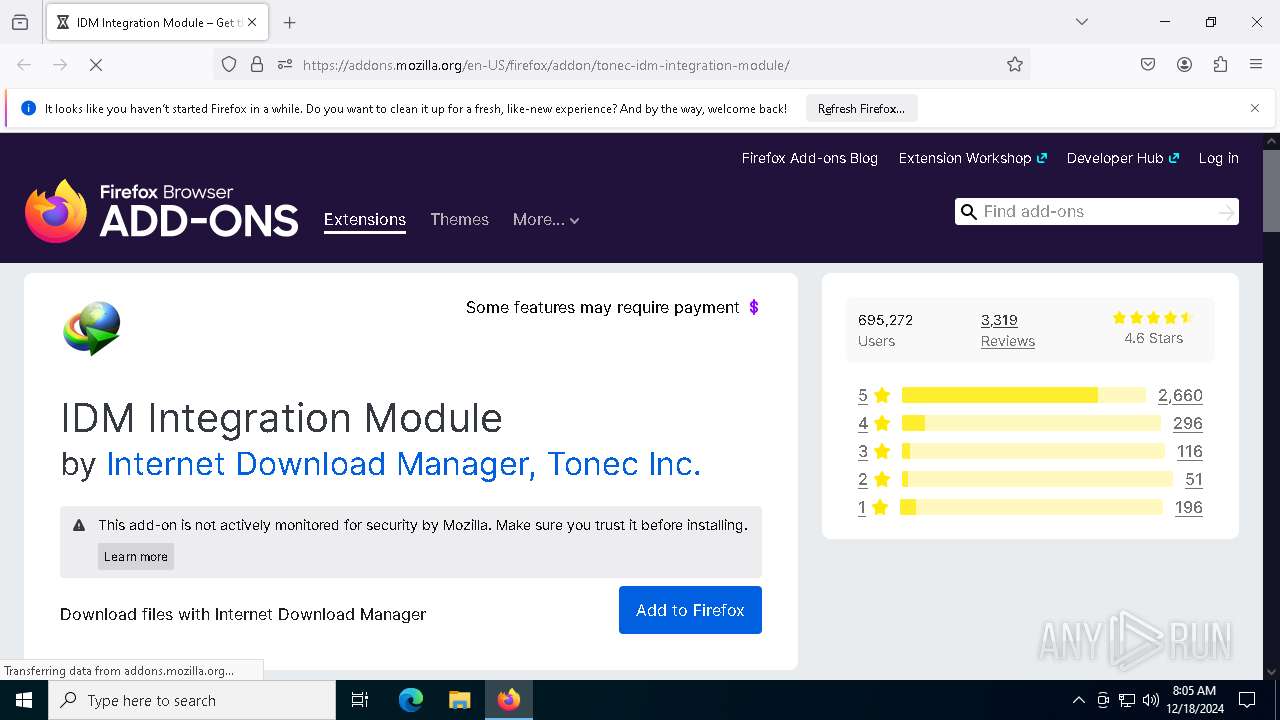This screenshot has height=720, width=1280.
Task: Open Save to Pocket icon
Action: [1148, 65]
